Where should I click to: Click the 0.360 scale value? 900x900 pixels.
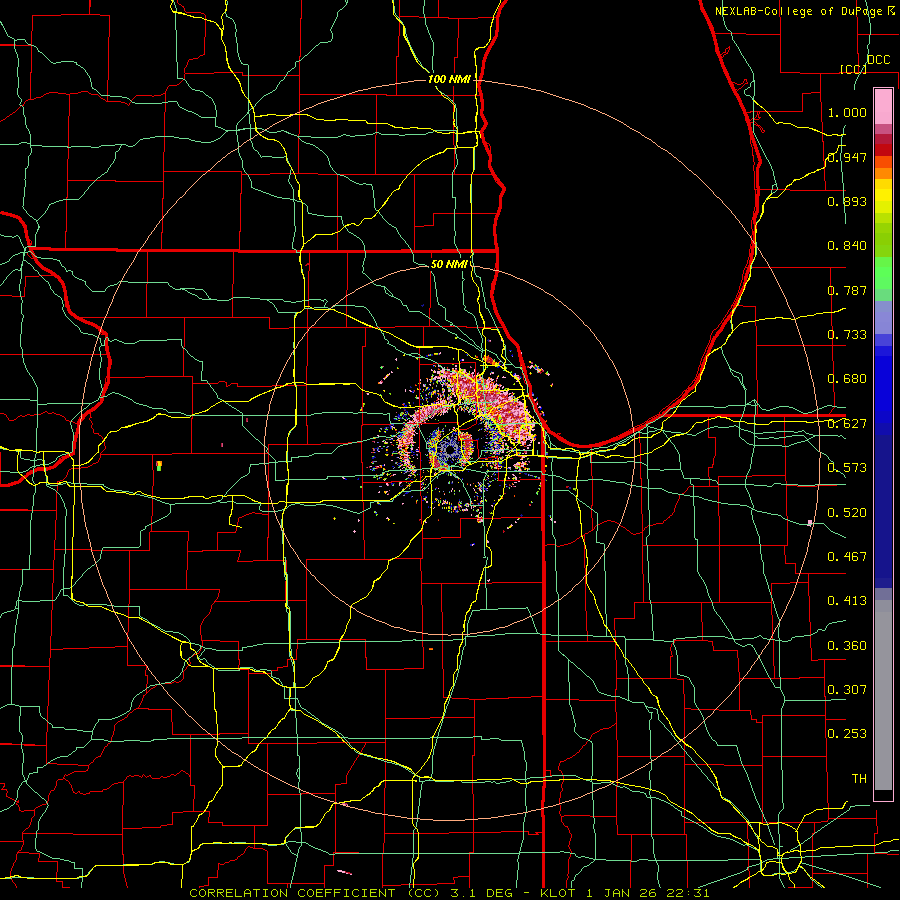point(847,646)
